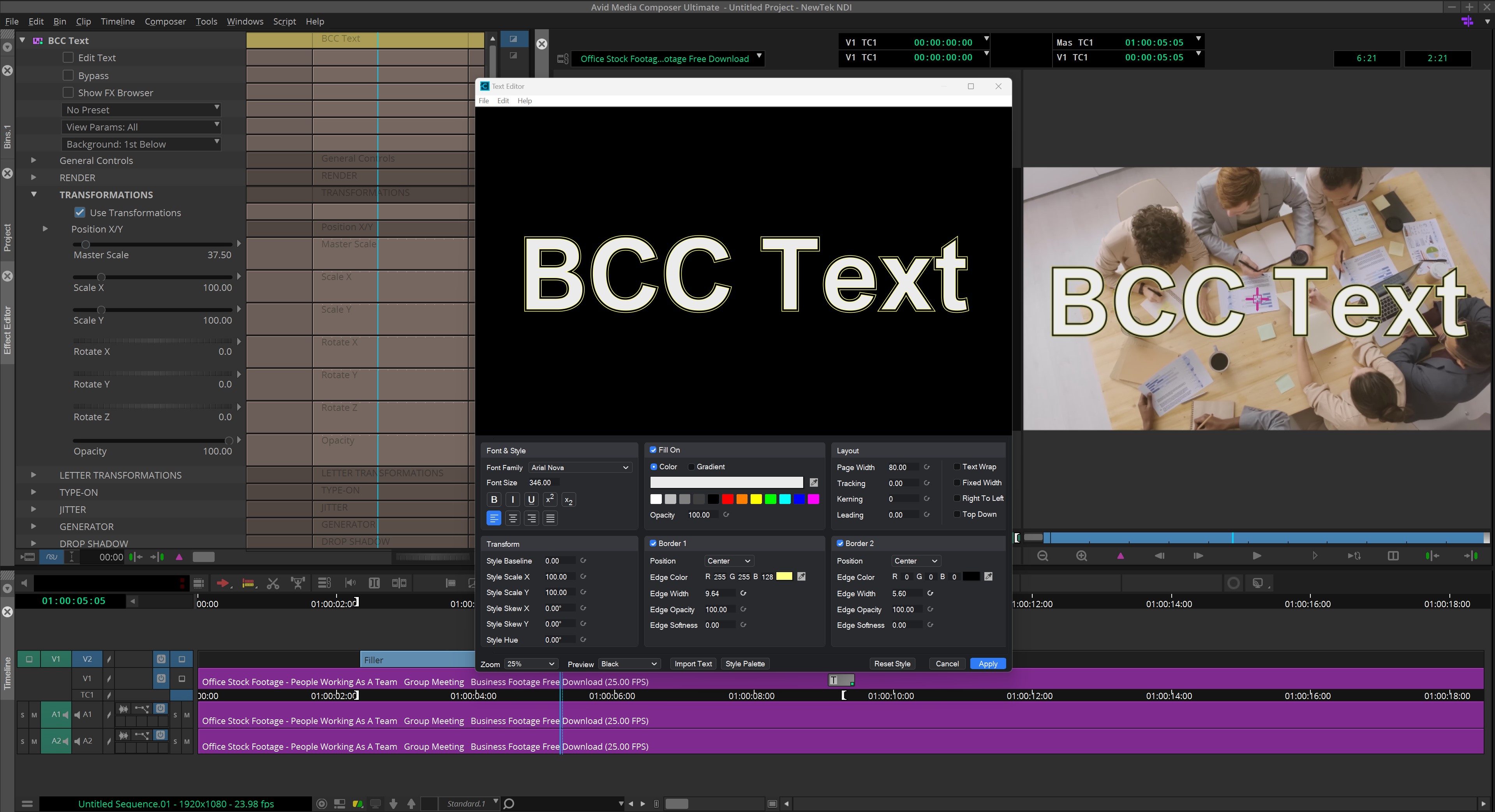Expand the General Controls section

pos(33,160)
